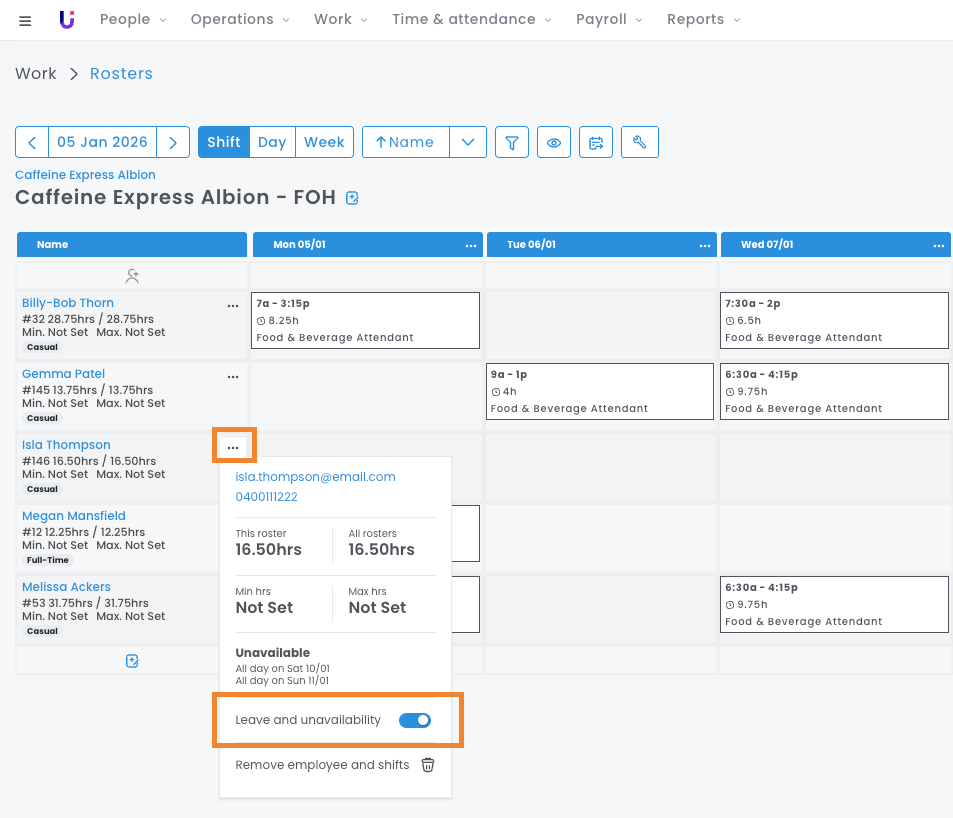Click the trash icon to remove employee
The width and height of the screenshot is (953, 818).
[428, 765]
